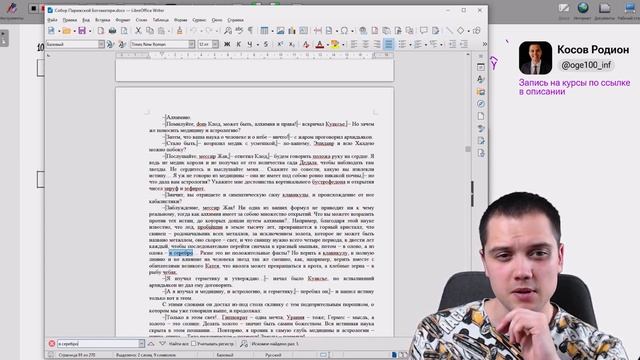Select the Line drawing tool
Screen dimensions: 640x360
(x=449, y=31)
